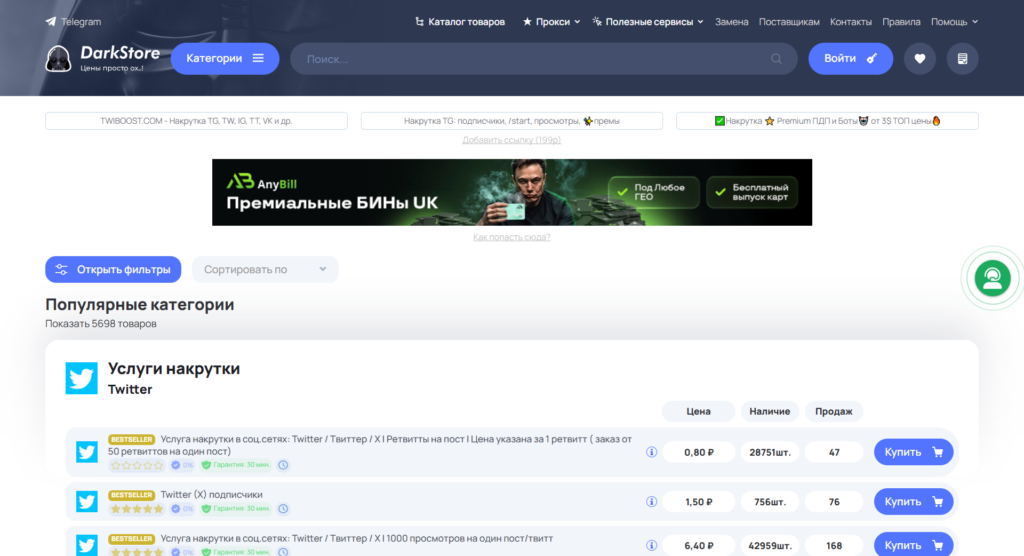Viewport: 1024px width, 556px height.
Task: Open Каталог товаров menu item
Action: [x=460, y=22]
